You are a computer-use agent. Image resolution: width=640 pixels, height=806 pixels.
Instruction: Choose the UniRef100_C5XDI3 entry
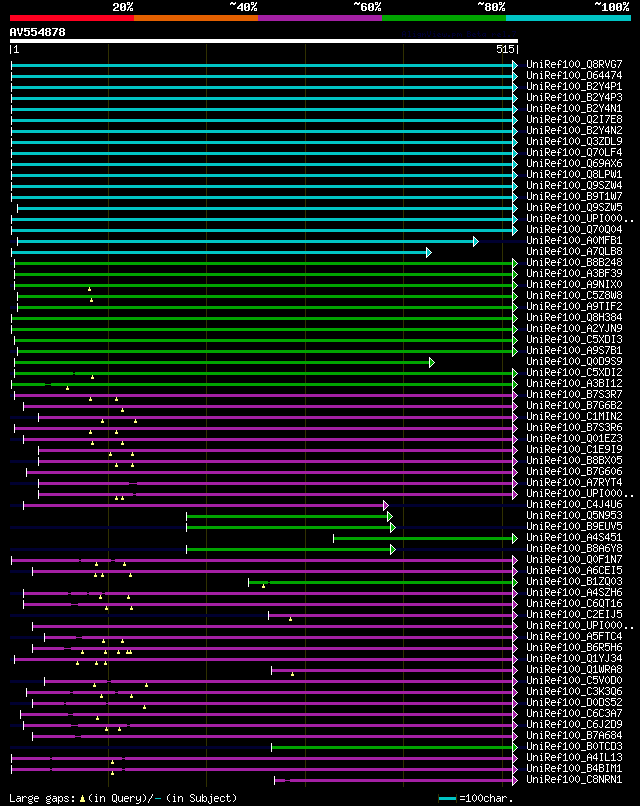(x=574, y=340)
